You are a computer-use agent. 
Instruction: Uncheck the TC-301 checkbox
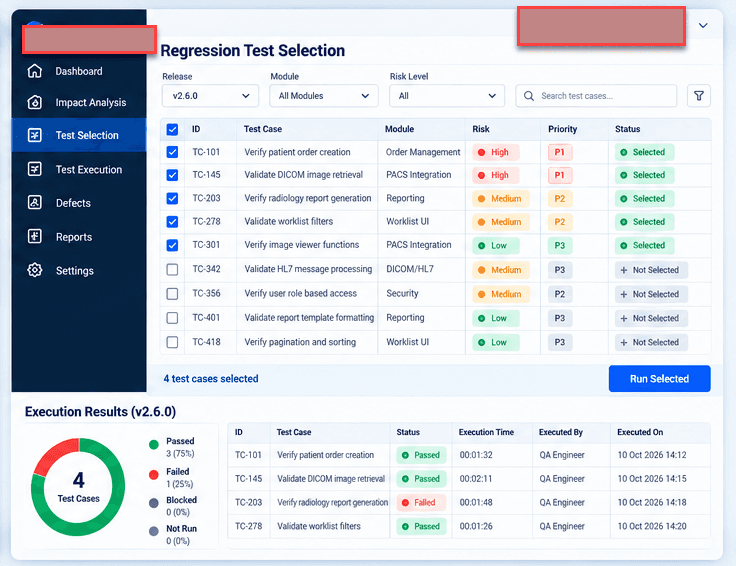point(172,245)
